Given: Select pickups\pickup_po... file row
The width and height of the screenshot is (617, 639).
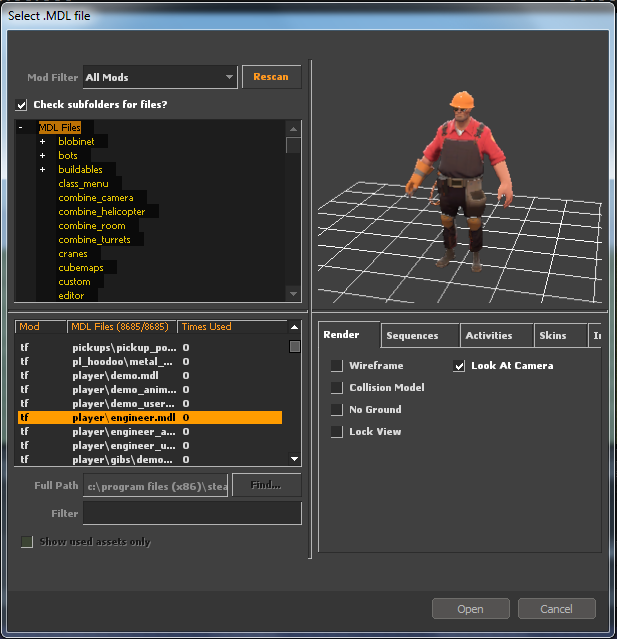Looking at the screenshot, I should (150, 348).
